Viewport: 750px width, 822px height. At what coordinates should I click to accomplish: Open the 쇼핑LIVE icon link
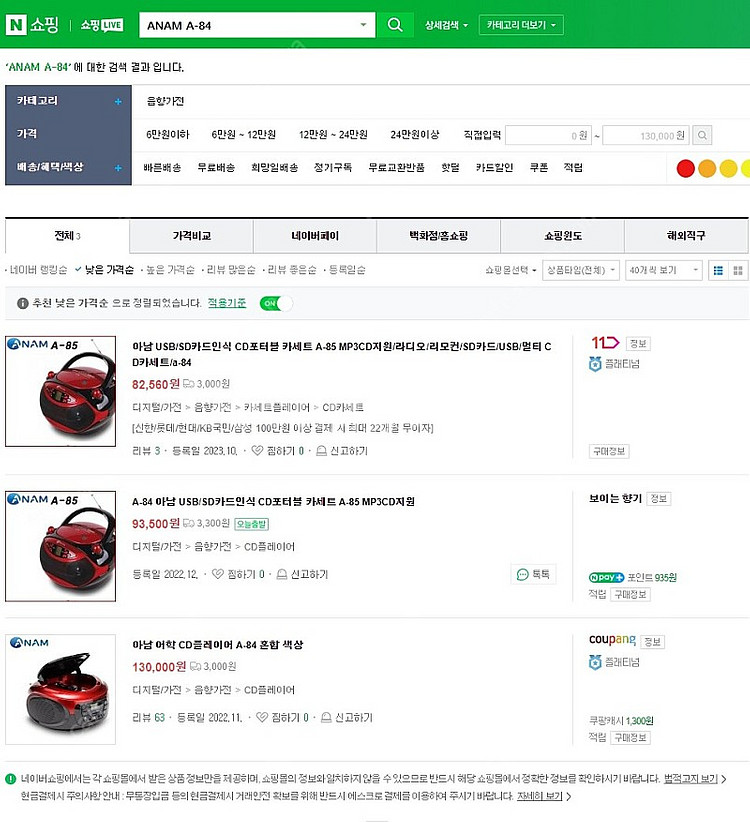102,25
